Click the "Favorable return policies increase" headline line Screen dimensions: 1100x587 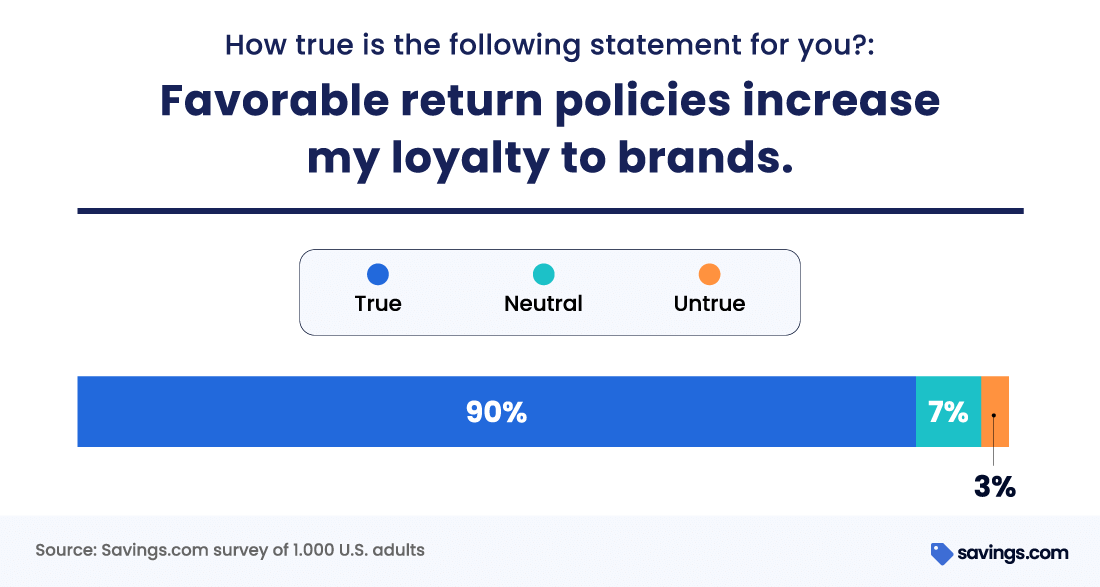[x=549, y=101]
